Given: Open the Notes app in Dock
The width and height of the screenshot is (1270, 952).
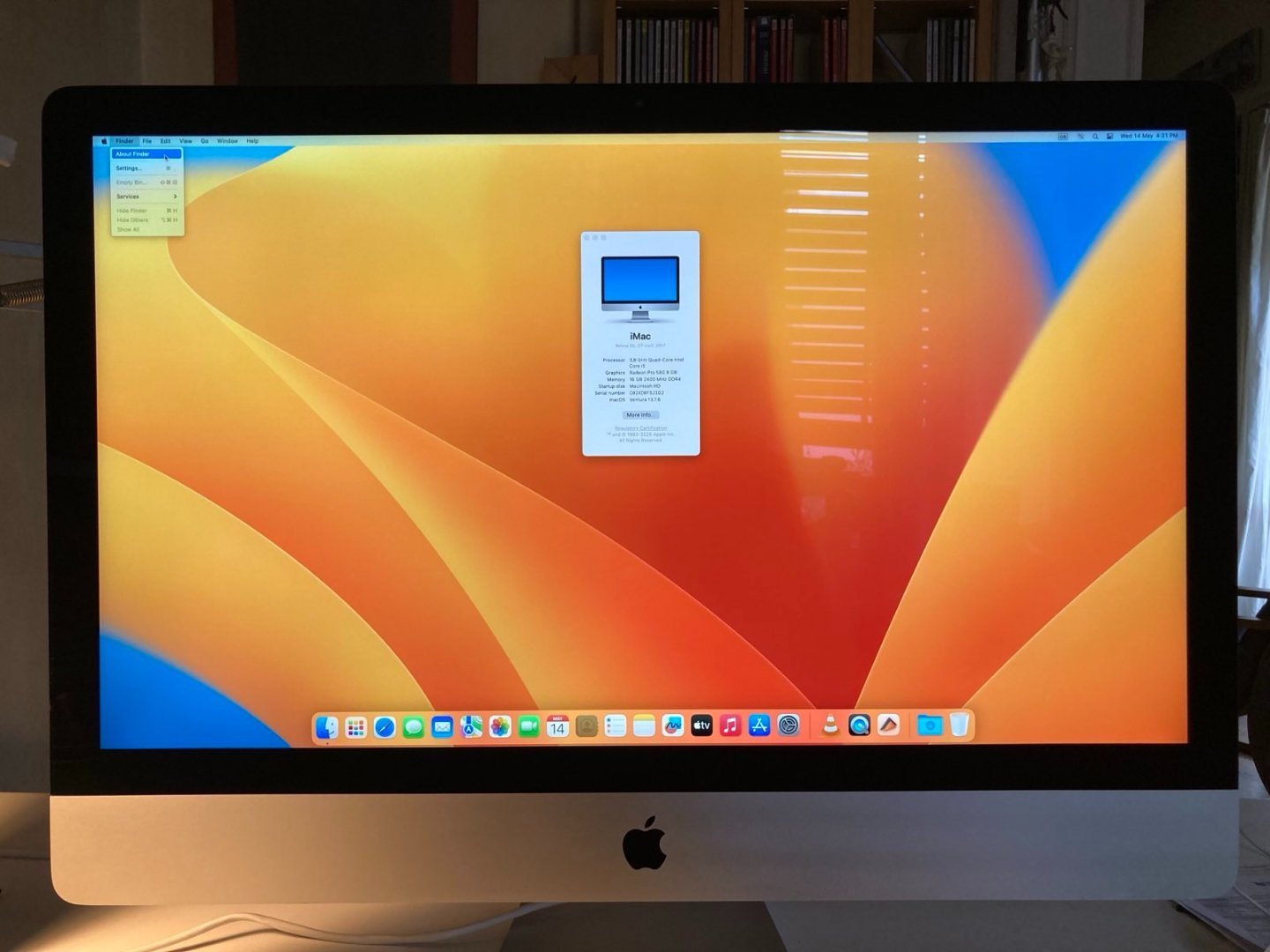Looking at the screenshot, I should [x=644, y=726].
